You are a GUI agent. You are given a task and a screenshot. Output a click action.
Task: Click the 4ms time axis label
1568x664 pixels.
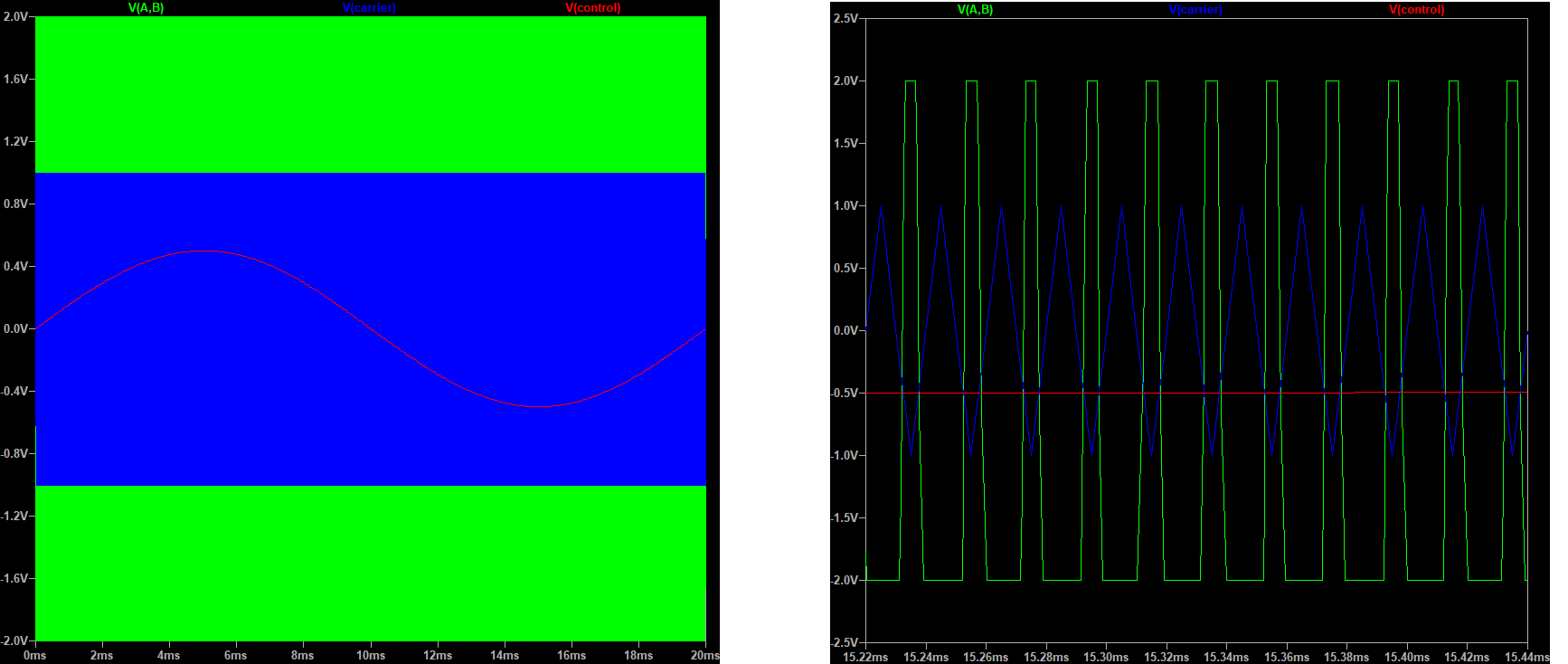(x=168, y=655)
